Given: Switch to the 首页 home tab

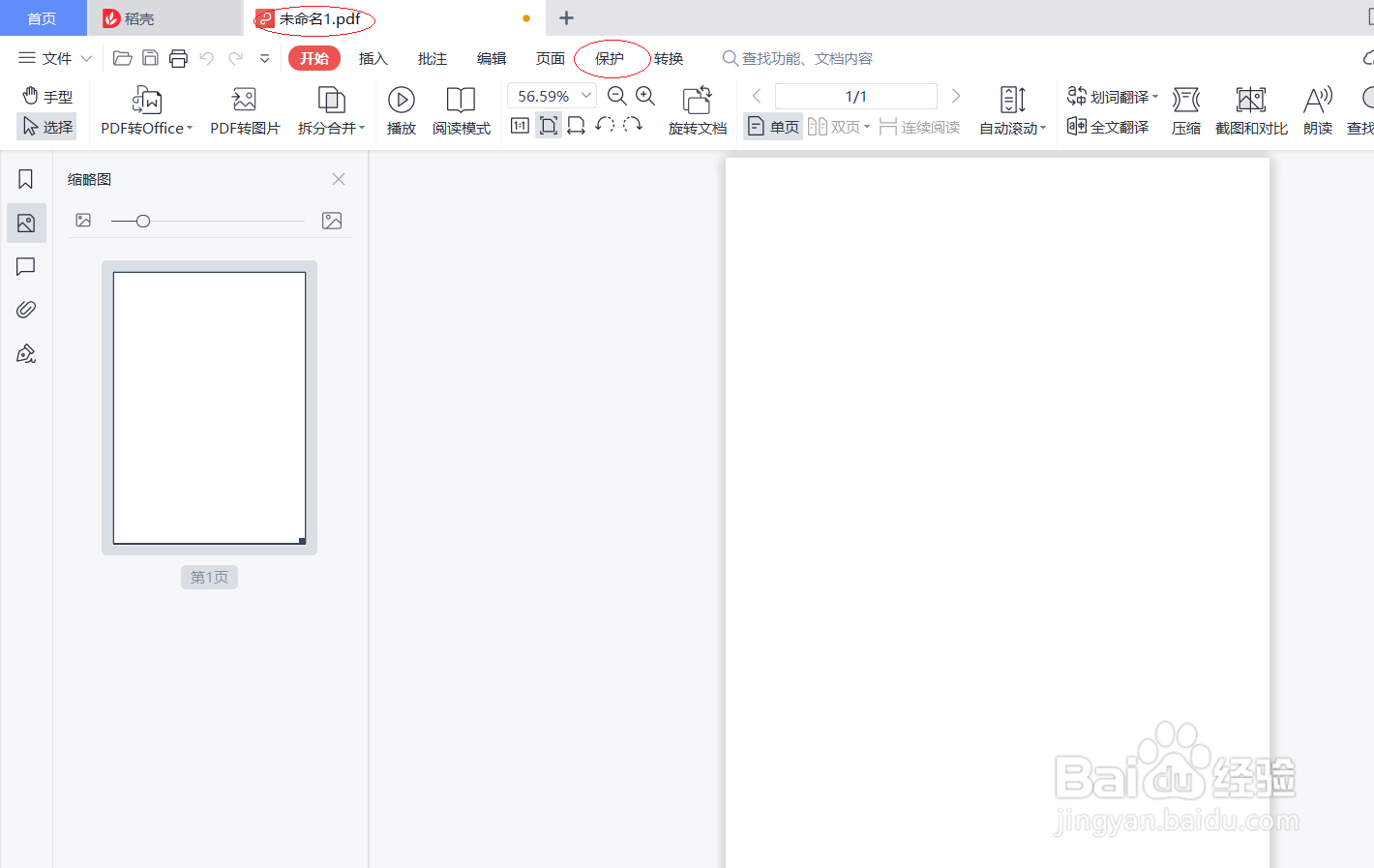Looking at the screenshot, I should (x=43, y=18).
